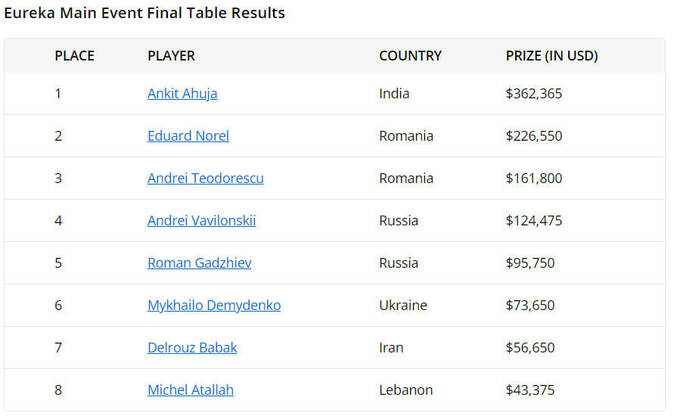Image resolution: width=680 pixels, height=419 pixels.
Task: Click the Lebanon country cell
Action: (x=406, y=390)
